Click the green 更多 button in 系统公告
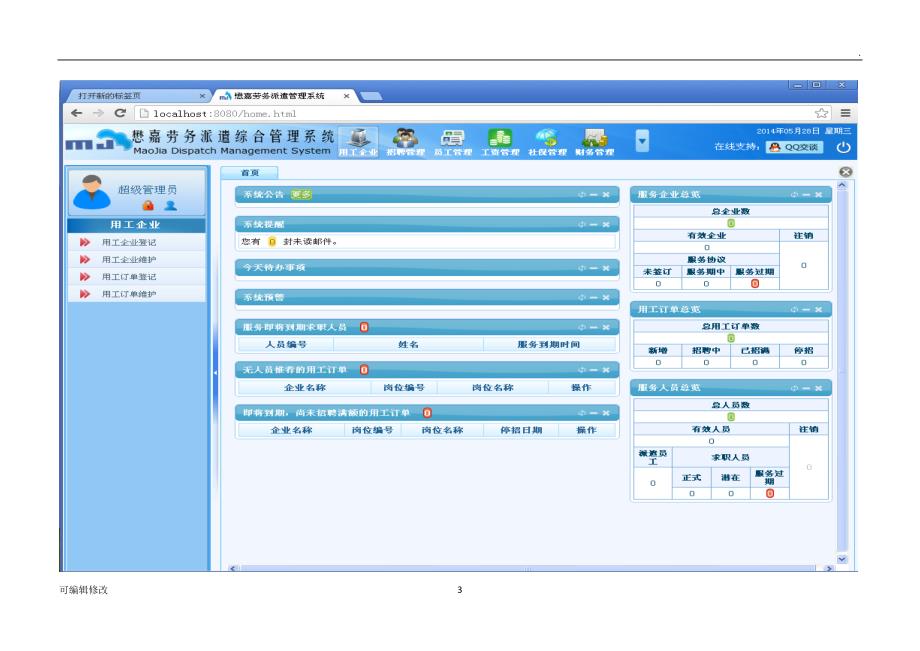The width and height of the screenshot is (920, 651). pos(301,195)
